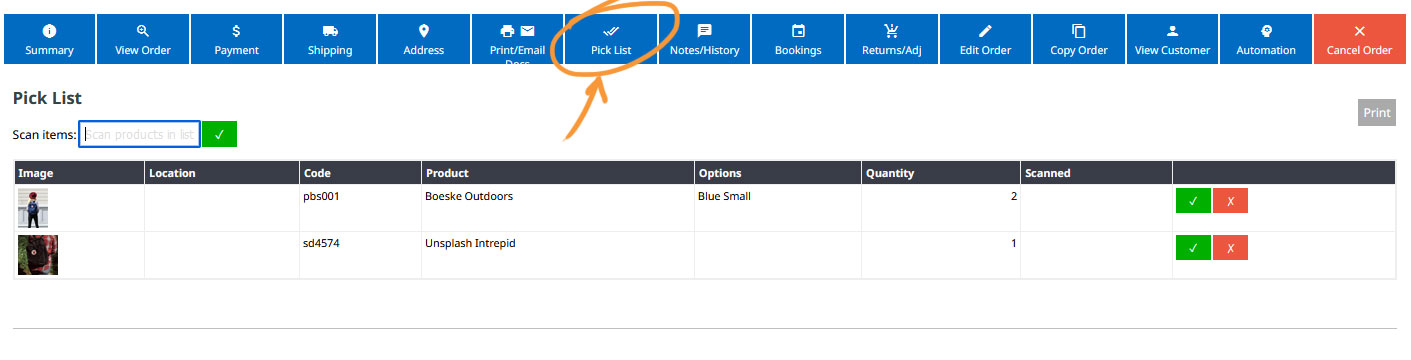The height and width of the screenshot is (360, 1411).
Task: Click the Pick List page heading
Action: (x=47, y=98)
